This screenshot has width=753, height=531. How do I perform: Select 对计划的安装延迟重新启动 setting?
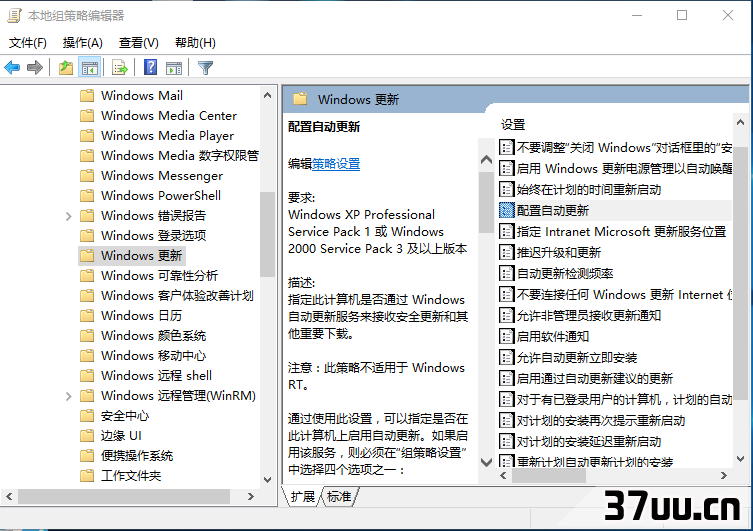[x=589, y=441]
